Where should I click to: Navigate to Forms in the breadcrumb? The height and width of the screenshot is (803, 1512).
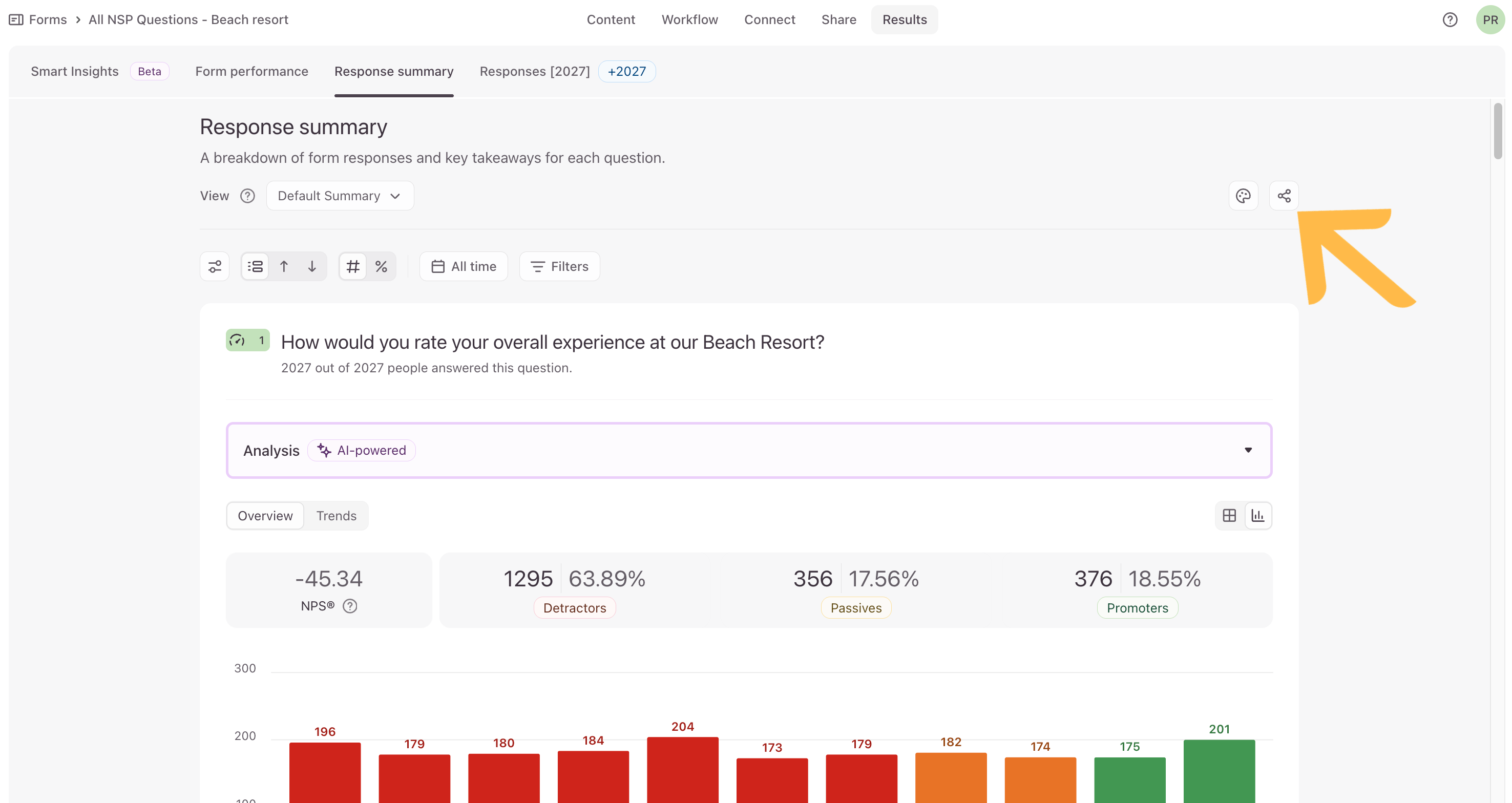point(48,19)
